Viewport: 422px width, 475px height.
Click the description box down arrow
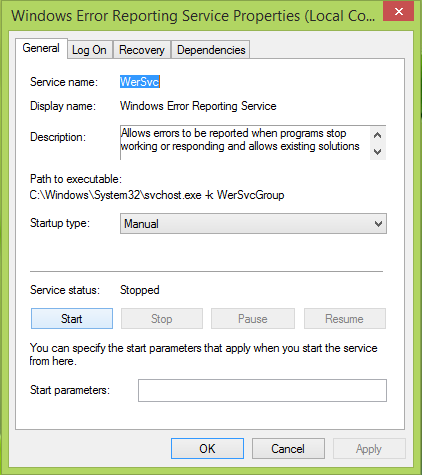[x=377, y=152]
